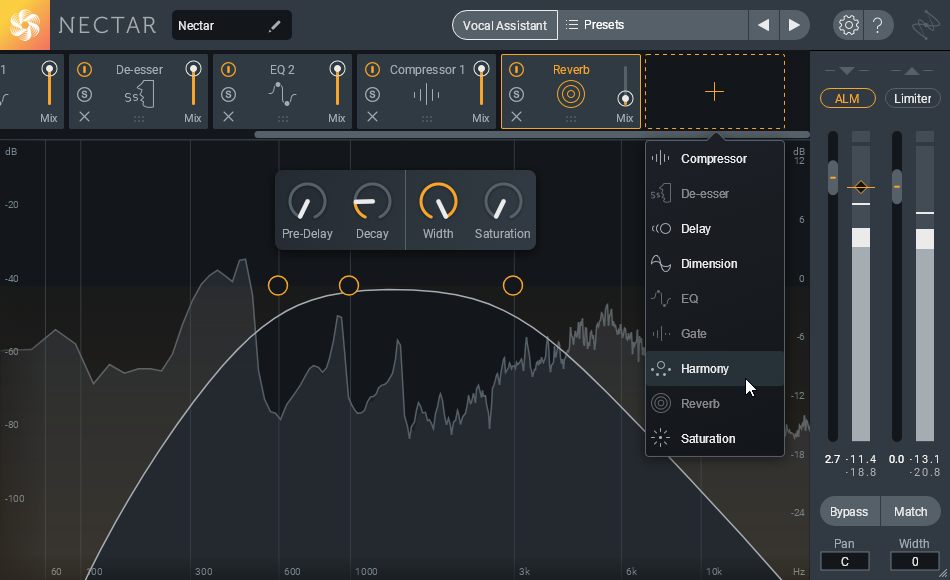
Task: Click the Bypass button
Action: coord(849,512)
